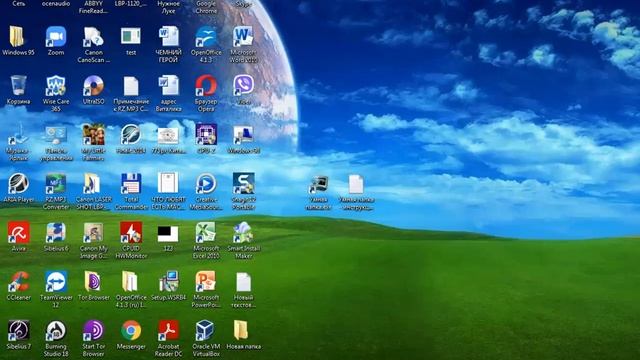Open the Windows 95 folder icon

(x=18, y=37)
